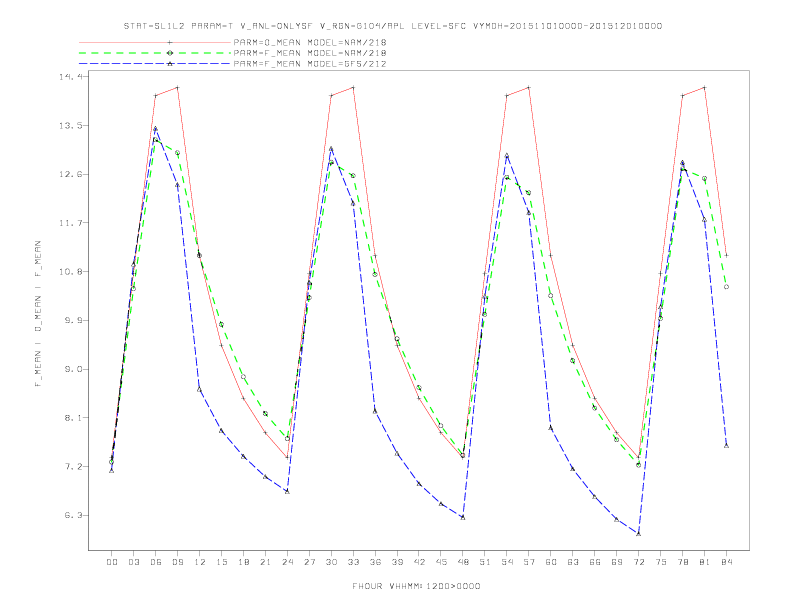Click y-axis tick value 9.9

point(72,321)
